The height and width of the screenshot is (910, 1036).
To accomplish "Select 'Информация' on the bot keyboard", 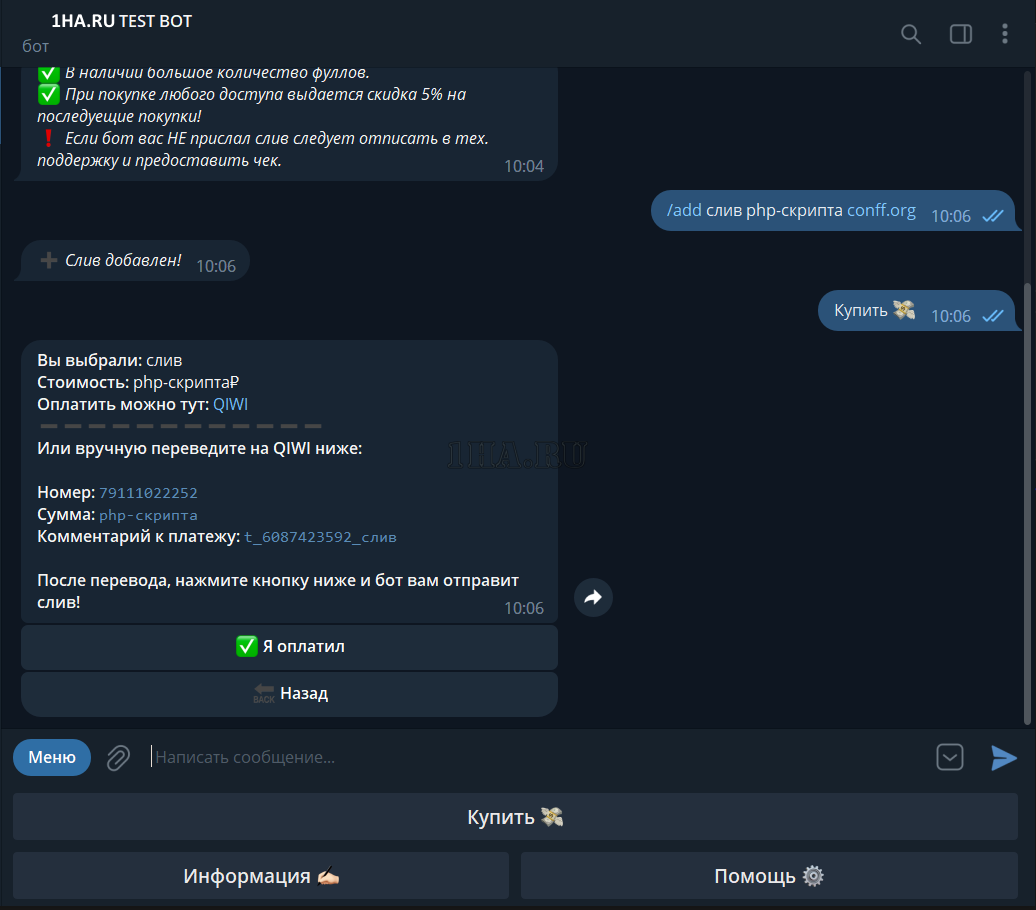I will [260, 876].
